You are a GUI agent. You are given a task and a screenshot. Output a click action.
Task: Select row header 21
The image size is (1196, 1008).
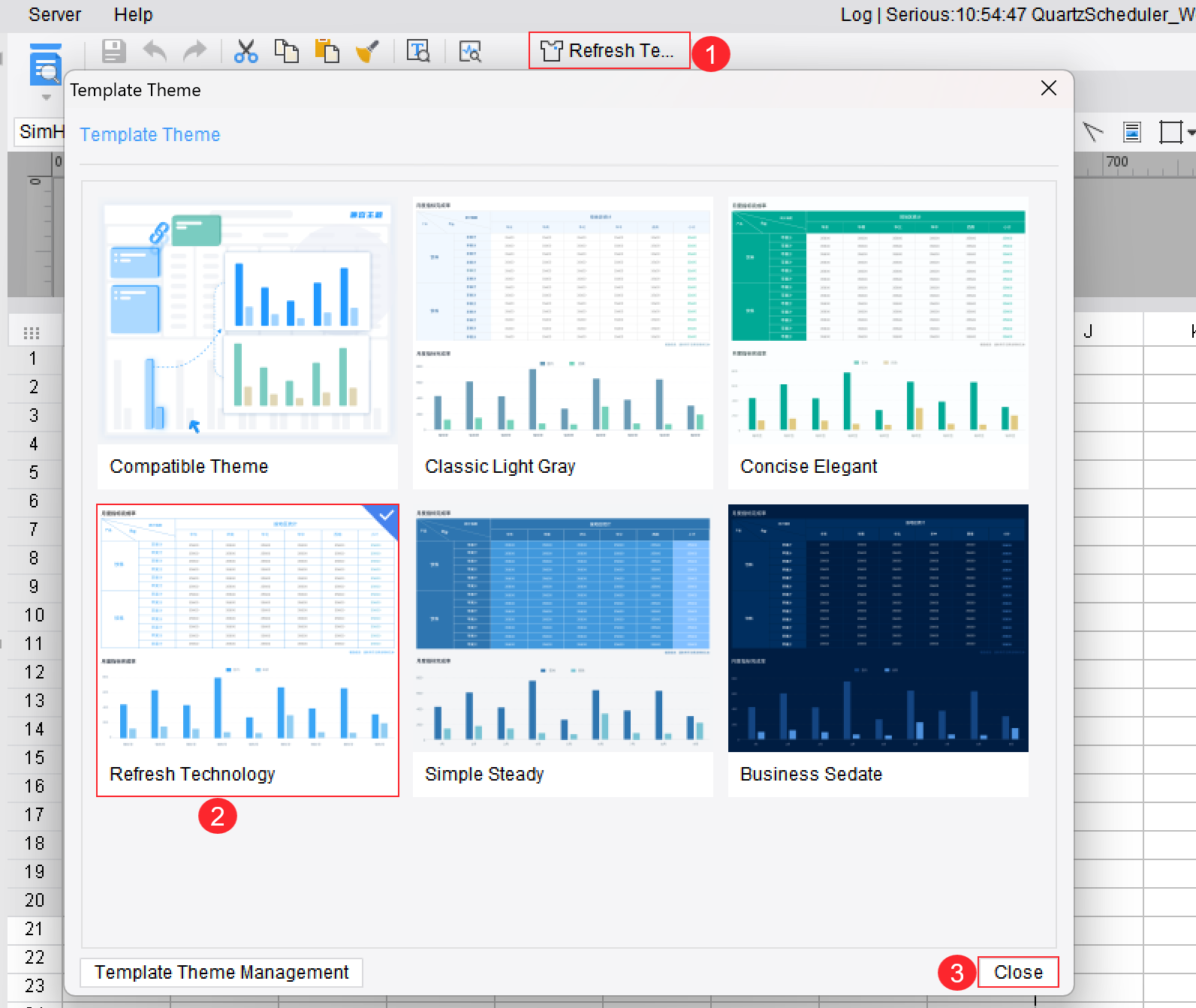coord(33,929)
